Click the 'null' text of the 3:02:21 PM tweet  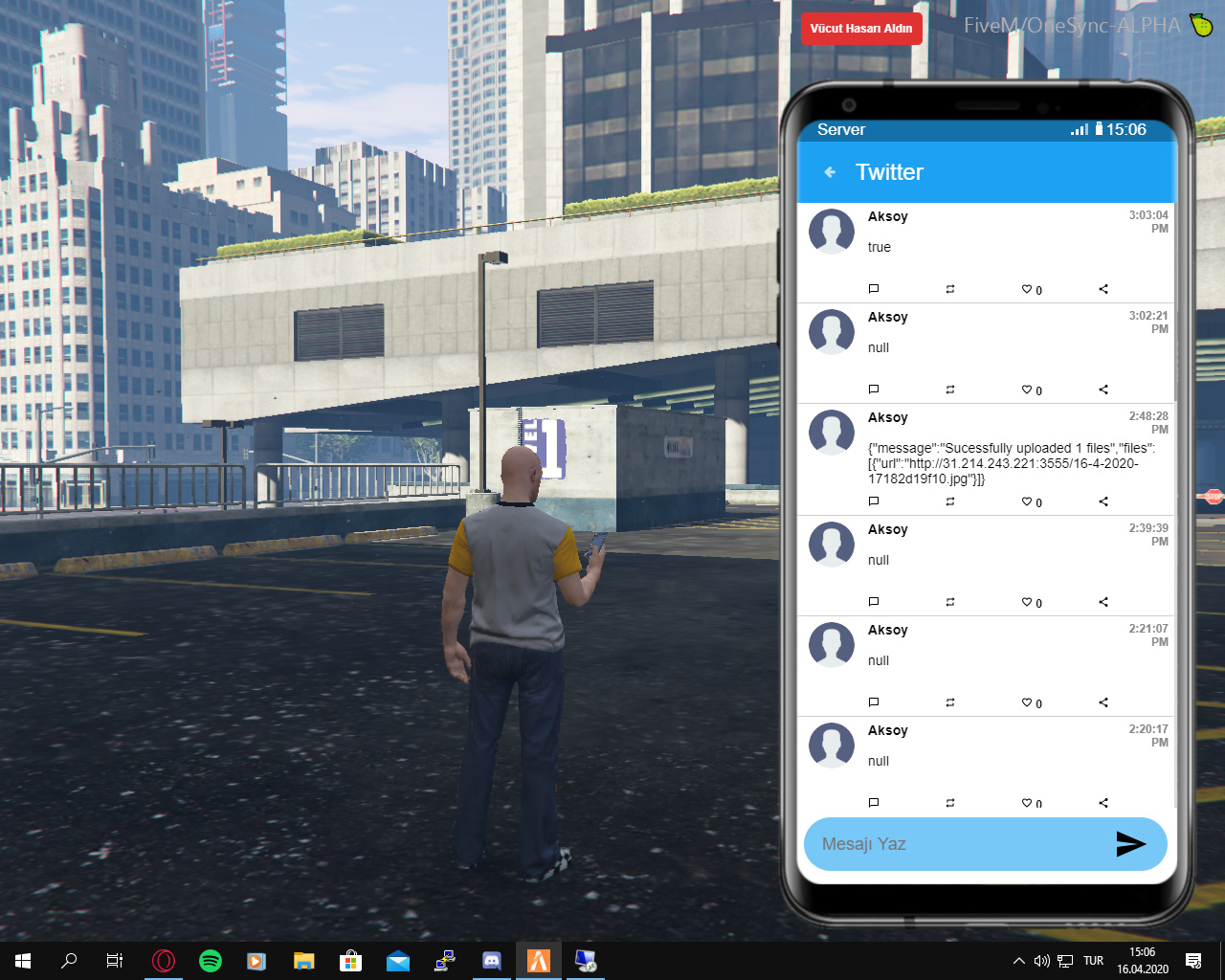tap(879, 347)
